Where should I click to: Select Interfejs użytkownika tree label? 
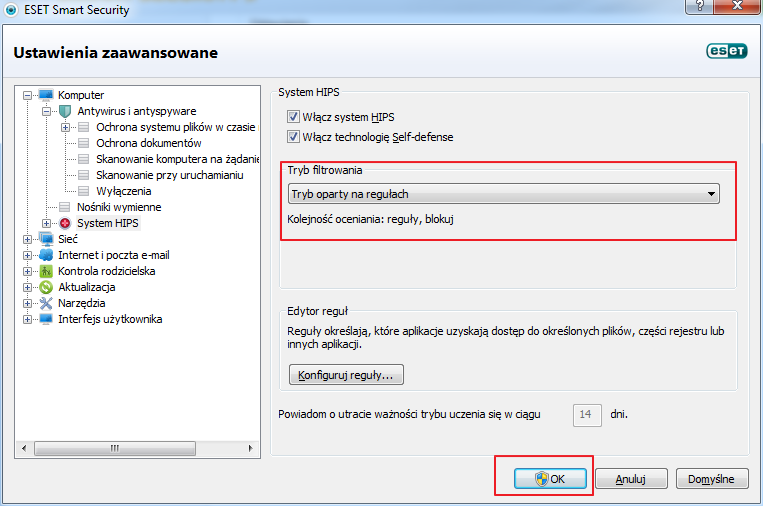click(110, 319)
